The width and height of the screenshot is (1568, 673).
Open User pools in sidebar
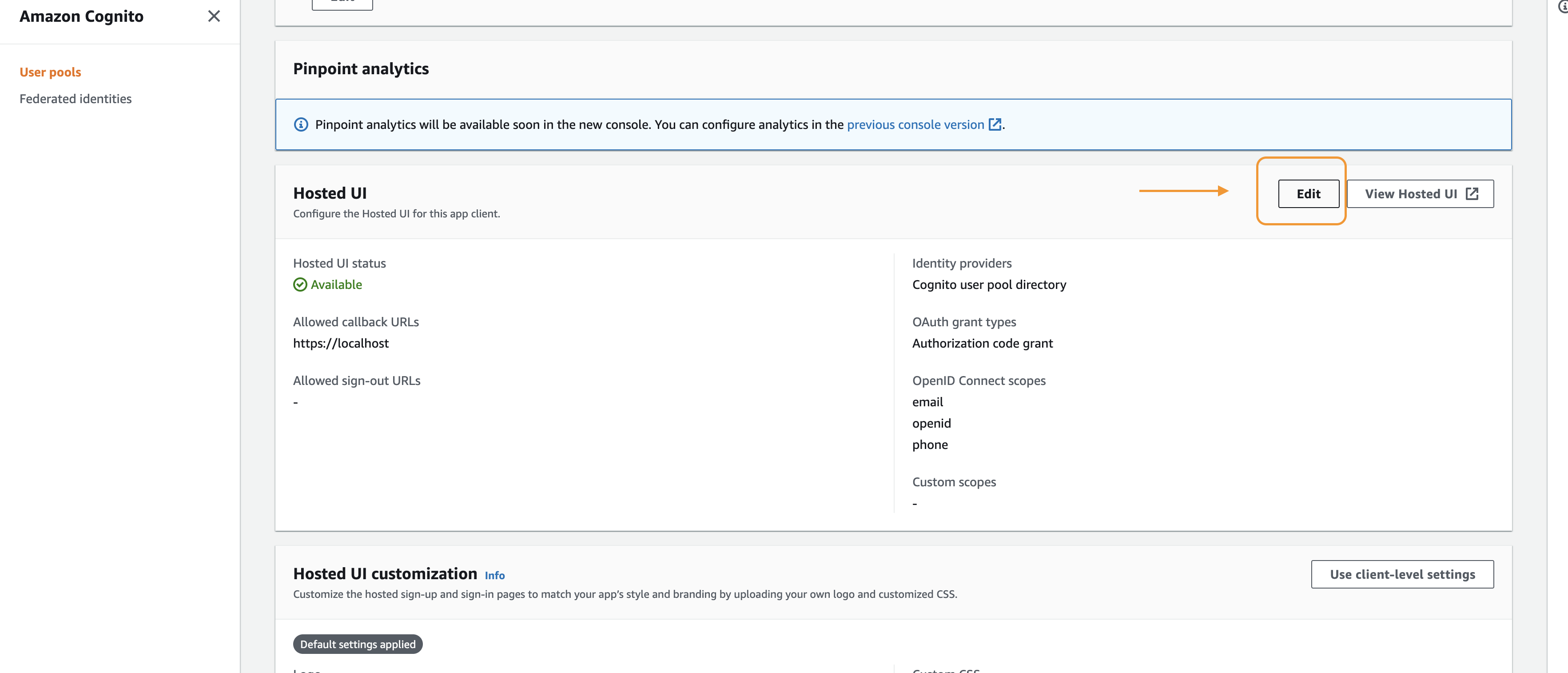click(x=50, y=72)
